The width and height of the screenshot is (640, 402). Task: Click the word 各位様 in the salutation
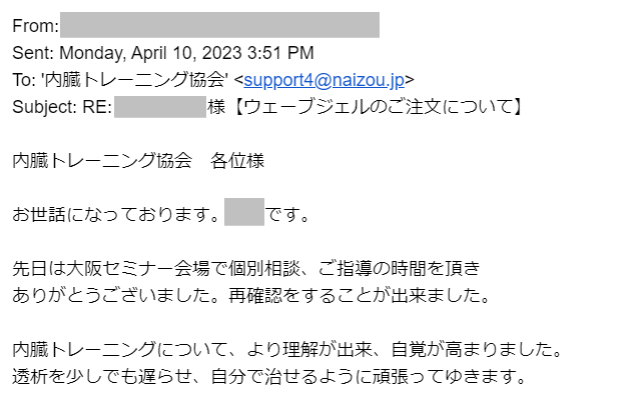tap(238, 161)
